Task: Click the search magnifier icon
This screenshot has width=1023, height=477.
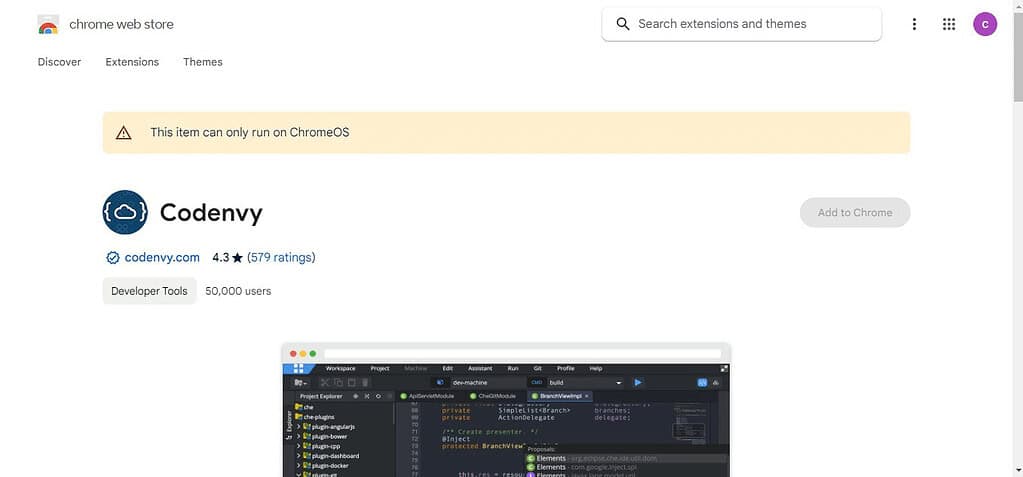Action: coord(622,24)
